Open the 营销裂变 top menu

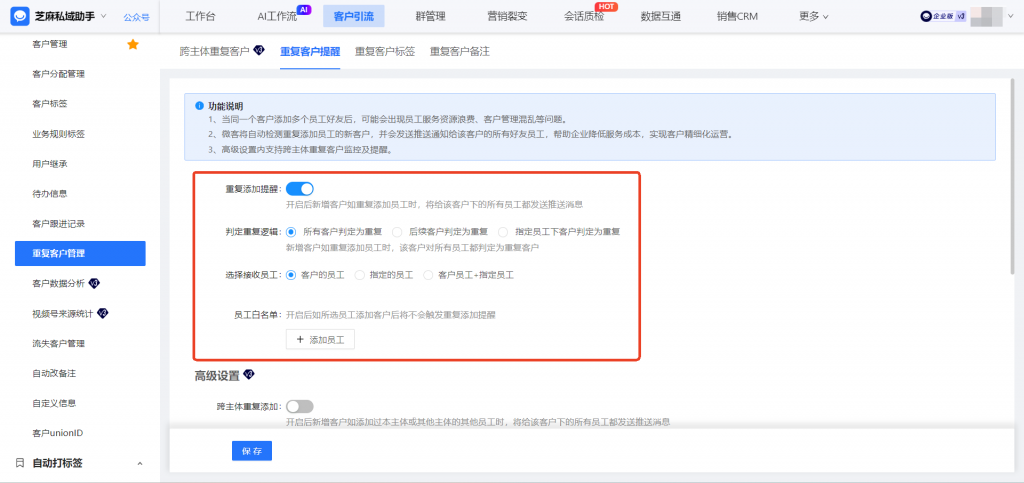[507, 16]
